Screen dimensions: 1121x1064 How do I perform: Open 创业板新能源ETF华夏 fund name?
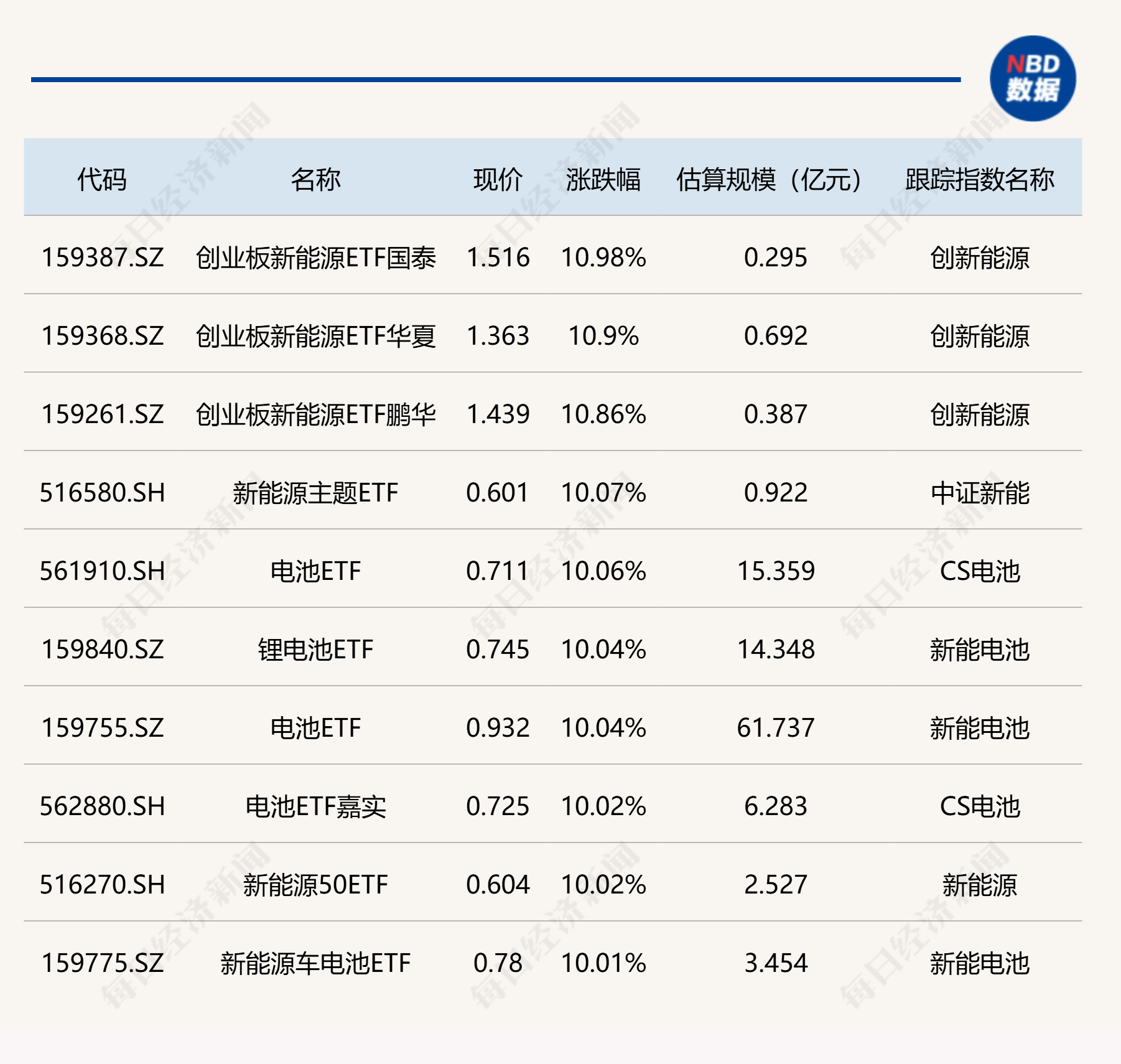coord(315,336)
